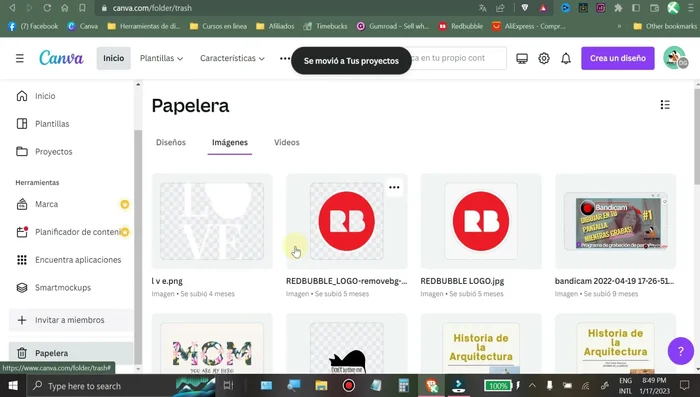The image size is (700, 397).
Task: Click the browser address bar URL
Action: 152,8
